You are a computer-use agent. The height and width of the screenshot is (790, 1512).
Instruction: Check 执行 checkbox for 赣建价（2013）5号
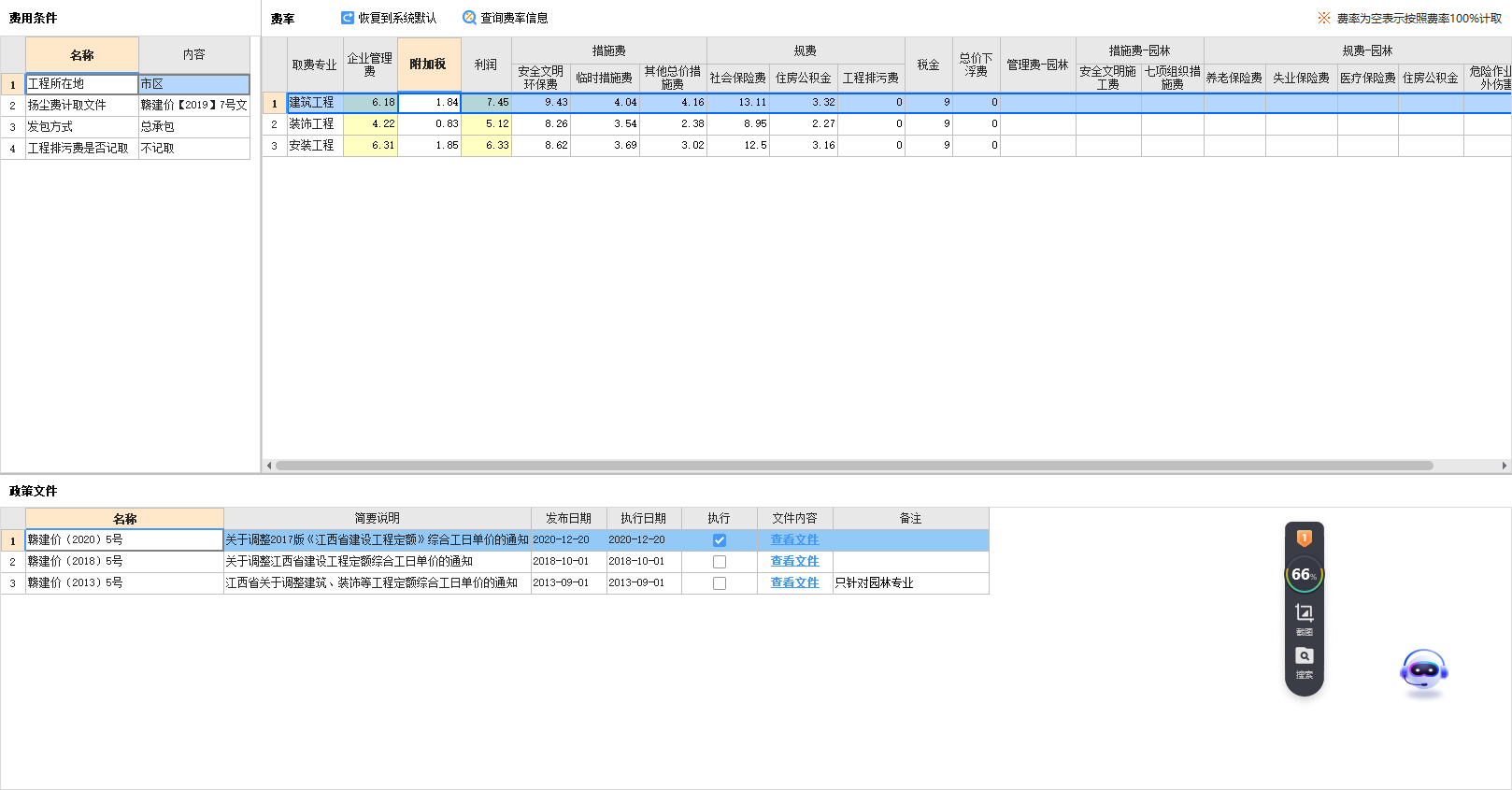(x=720, y=583)
